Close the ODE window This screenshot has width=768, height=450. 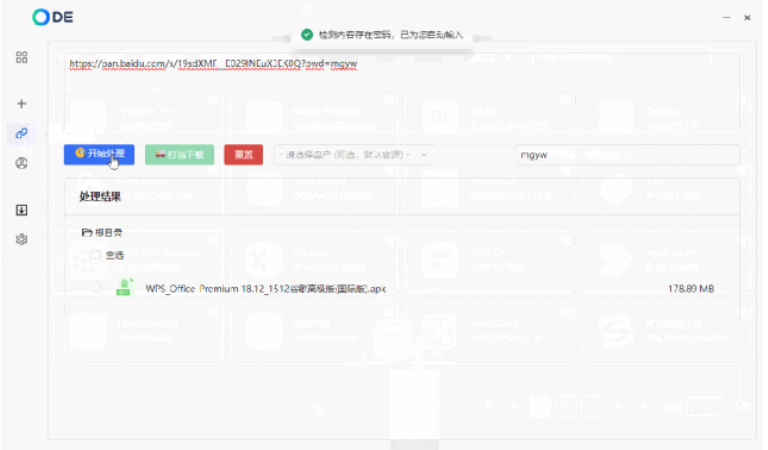747,18
